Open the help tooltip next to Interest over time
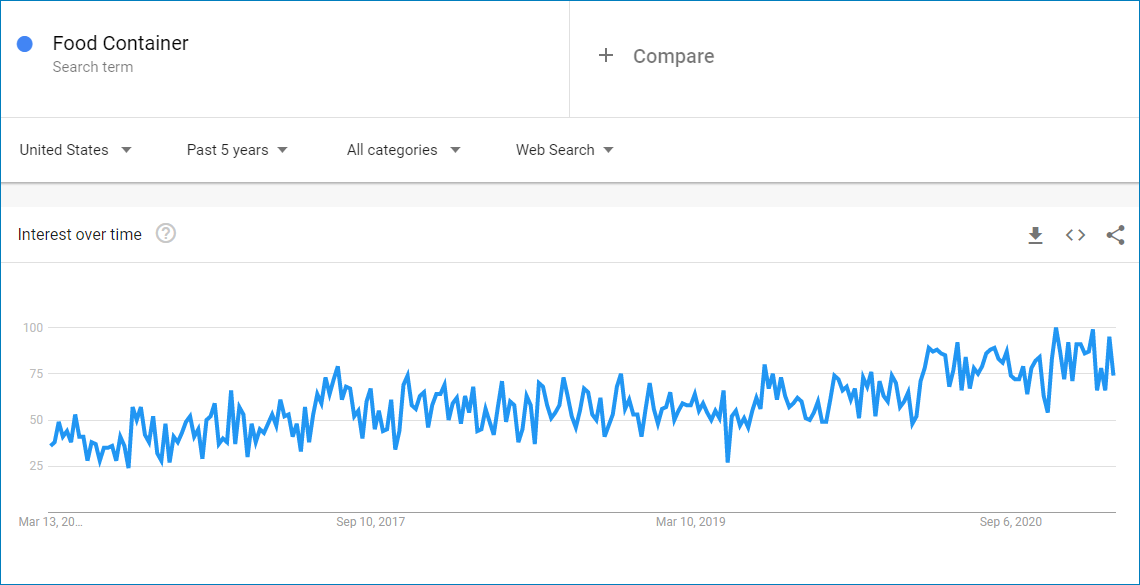The width and height of the screenshot is (1140, 585). coord(165,233)
